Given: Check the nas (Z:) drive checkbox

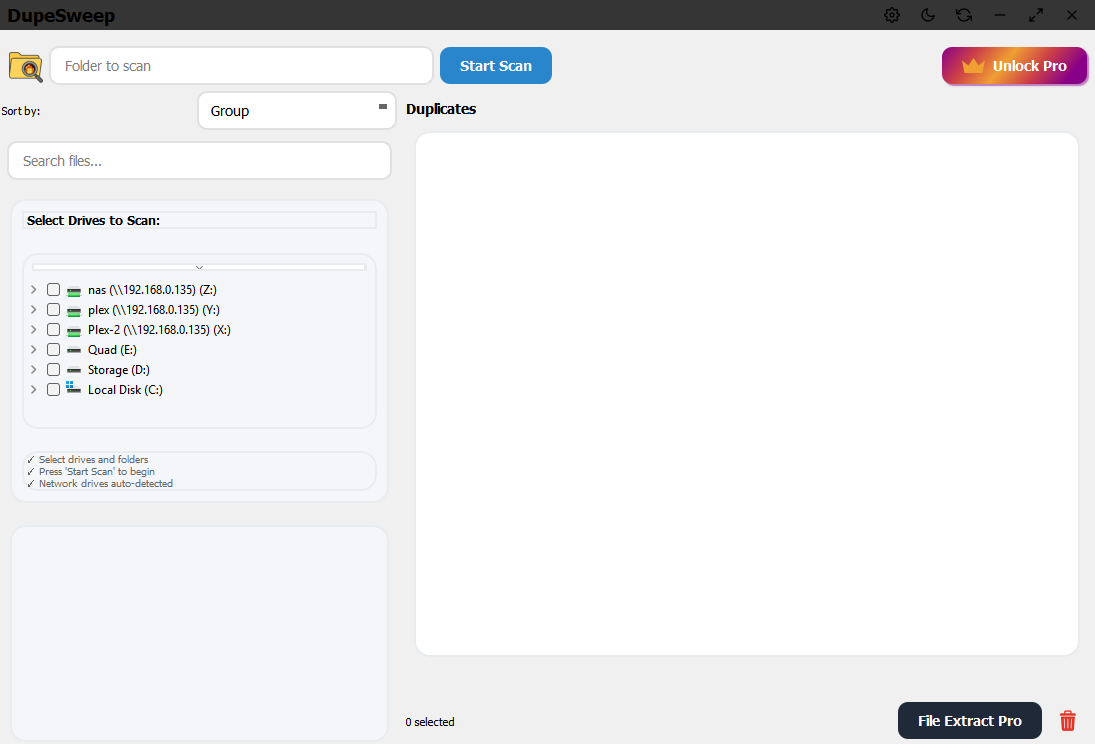Looking at the screenshot, I should pos(53,289).
